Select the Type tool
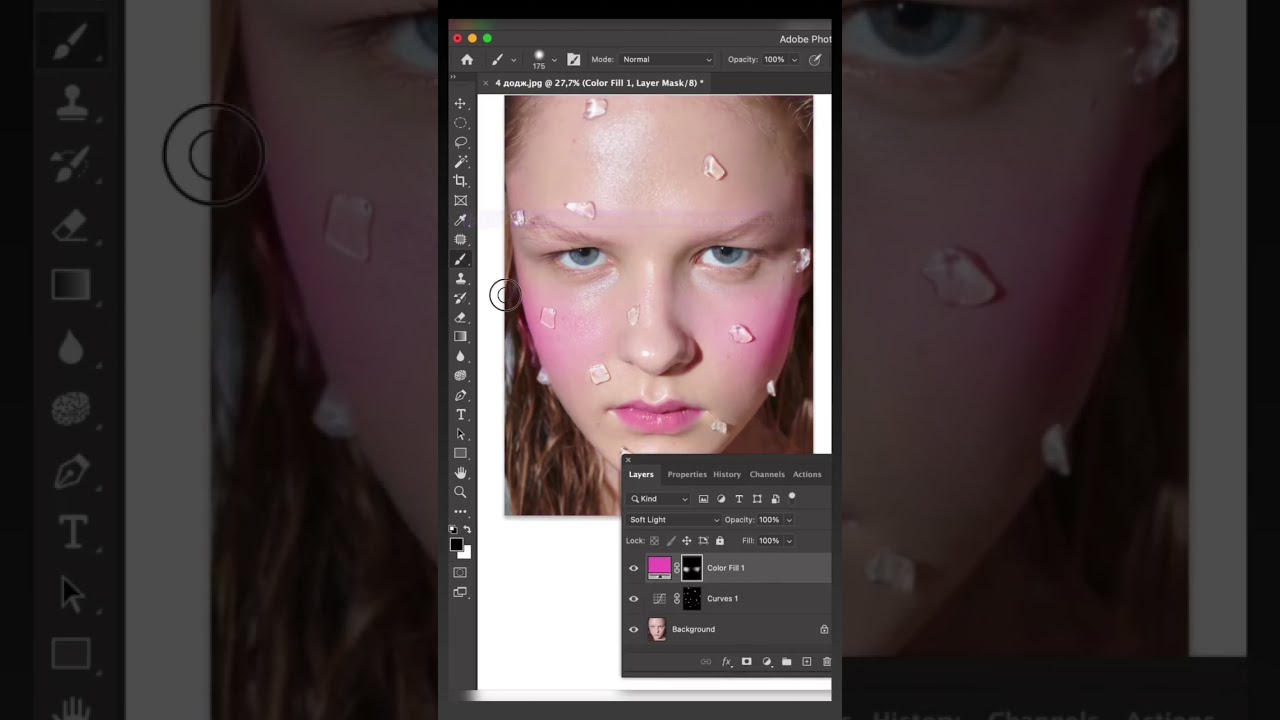 pyautogui.click(x=461, y=415)
